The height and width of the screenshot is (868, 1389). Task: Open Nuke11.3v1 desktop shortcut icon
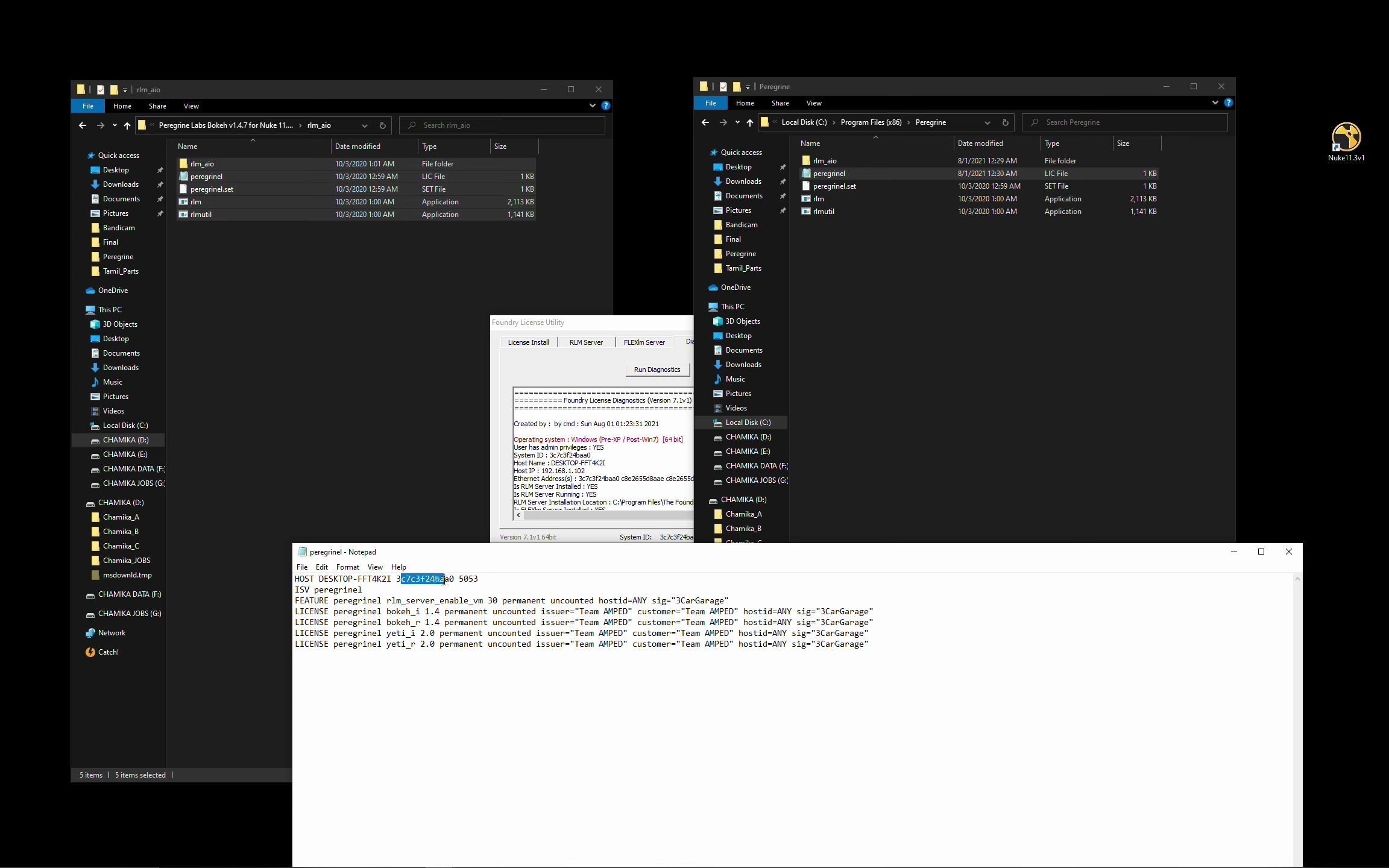coord(1346,142)
